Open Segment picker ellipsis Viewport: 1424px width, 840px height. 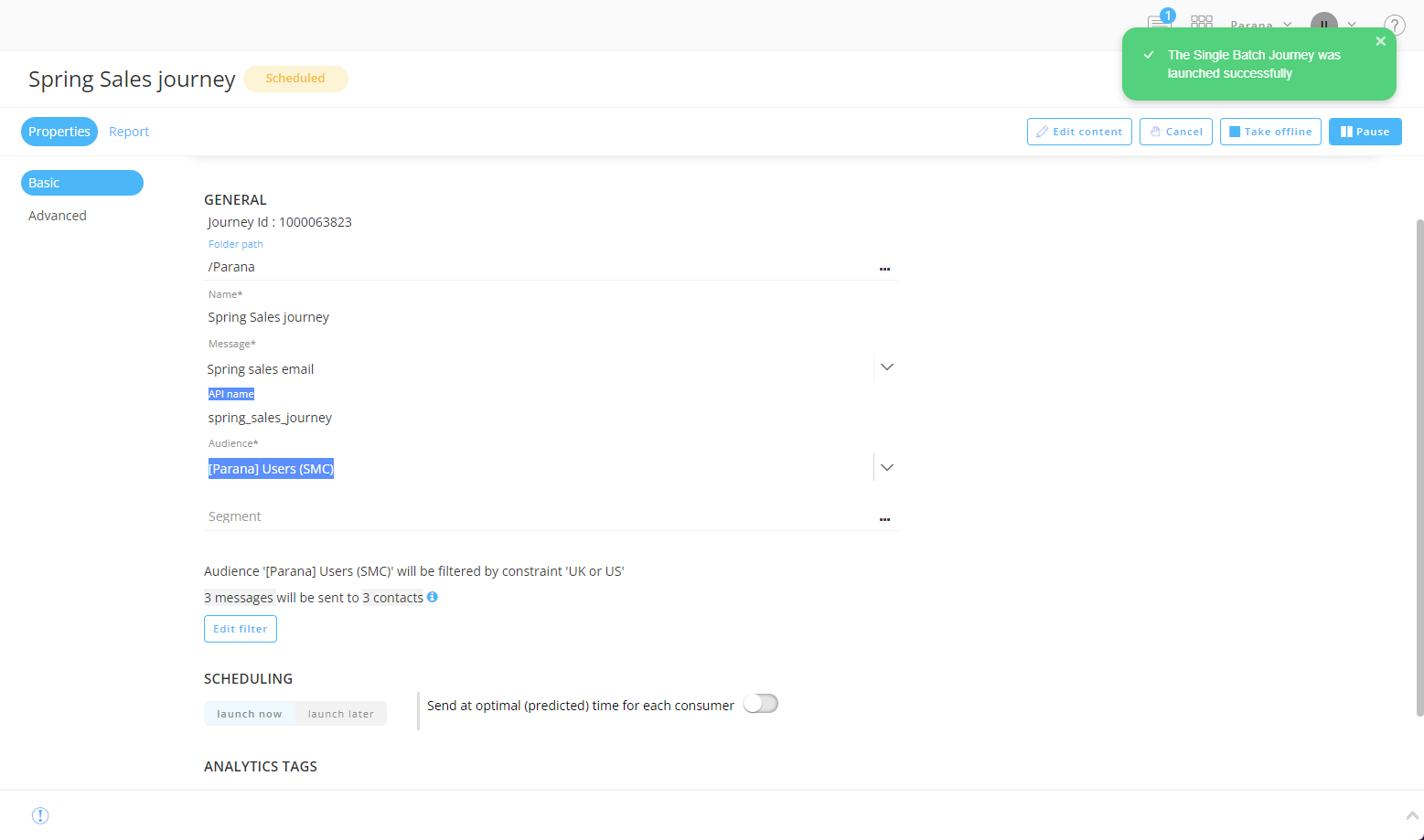884,519
